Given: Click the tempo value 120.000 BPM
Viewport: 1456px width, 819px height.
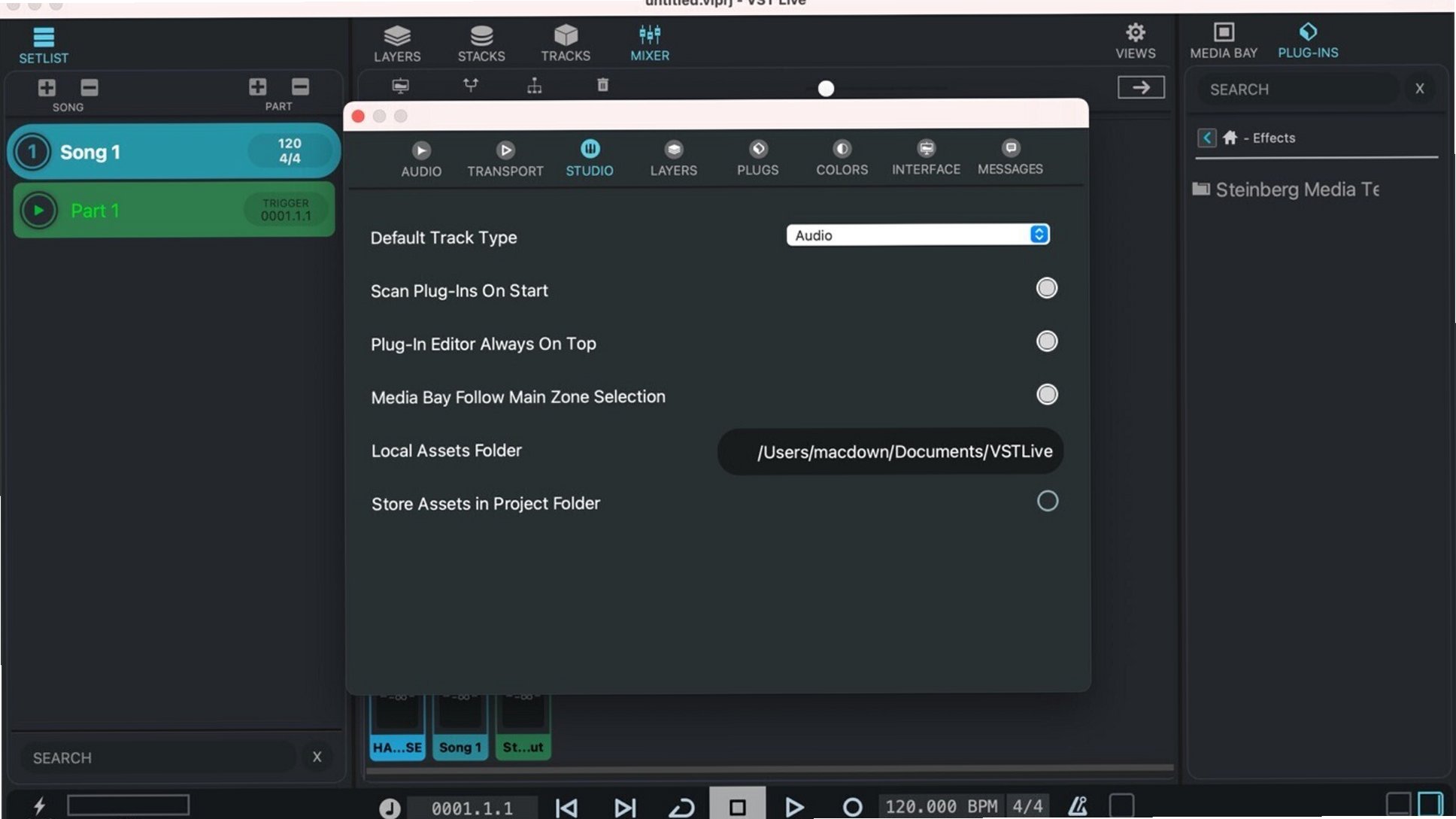Looking at the screenshot, I should pyautogui.click(x=941, y=807).
